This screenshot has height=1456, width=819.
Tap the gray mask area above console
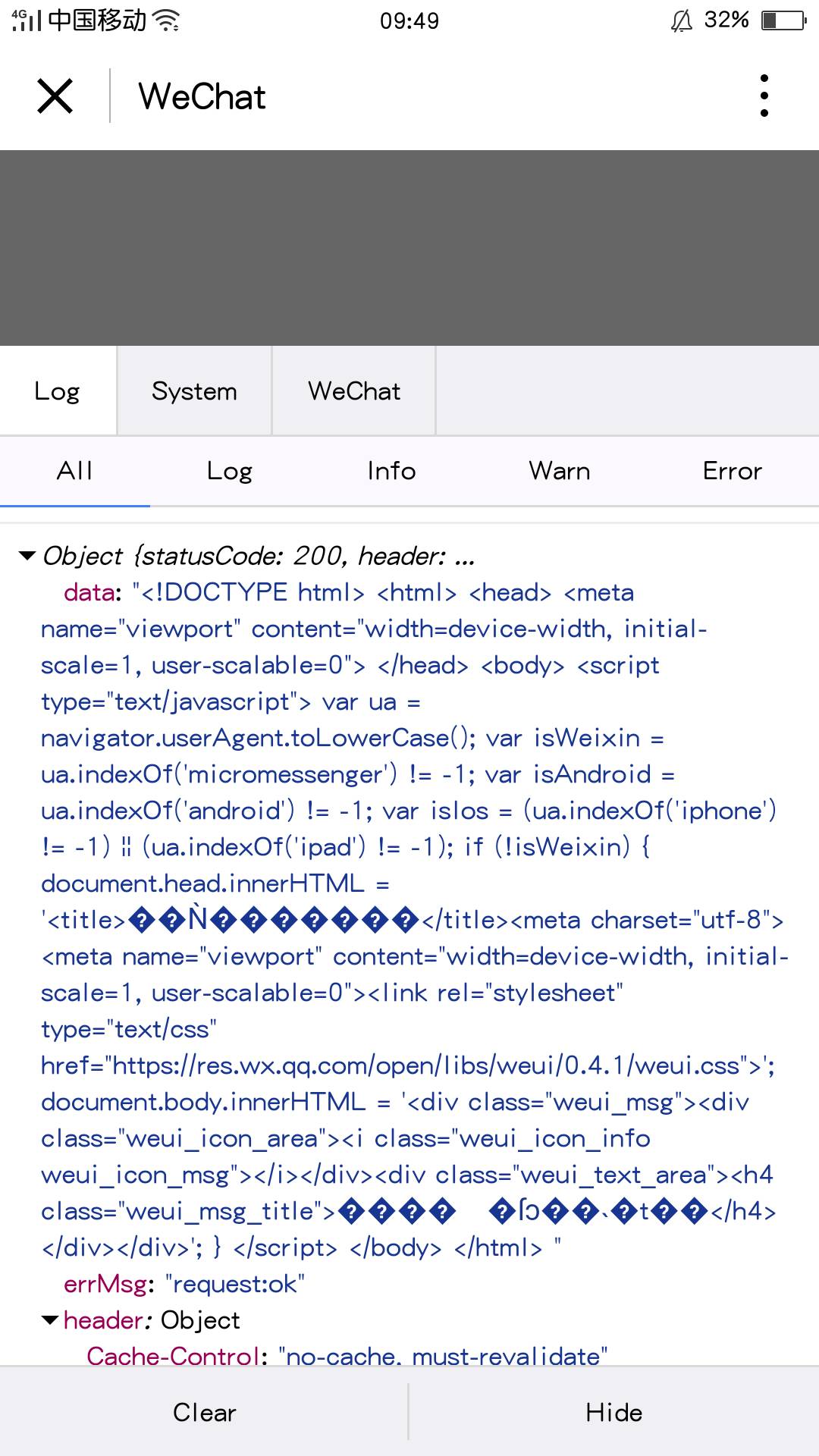click(409, 248)
